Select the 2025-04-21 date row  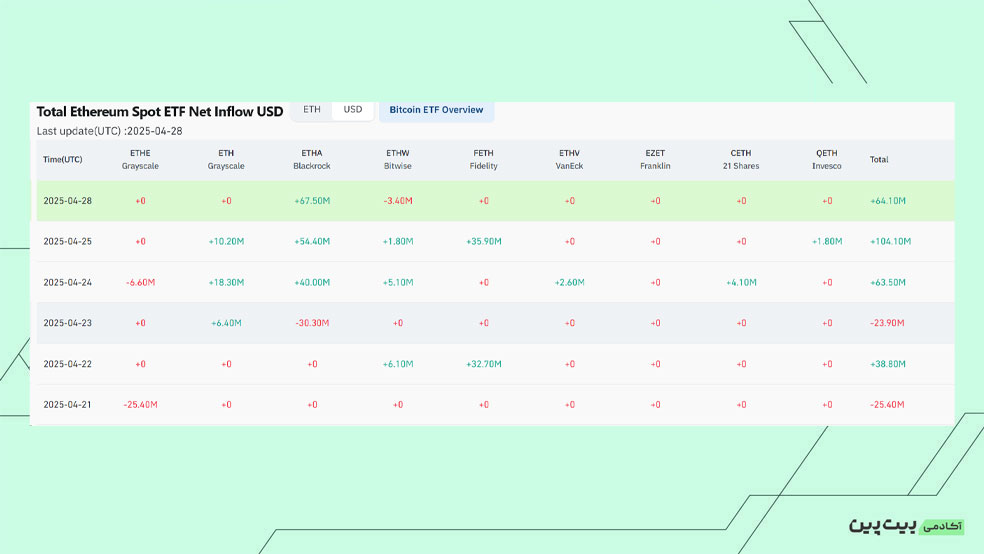pos(495,405)
